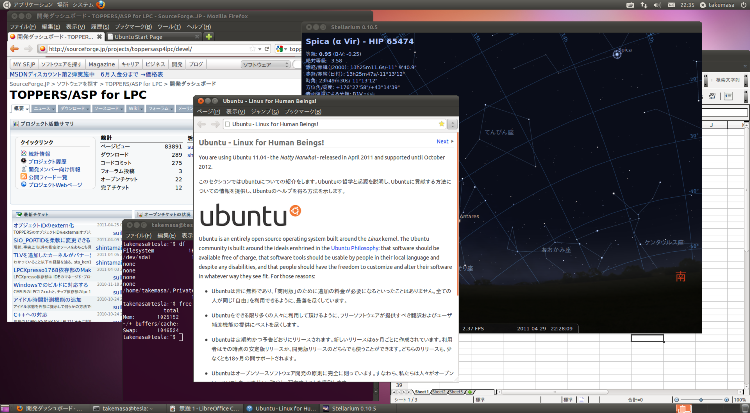Viewport: 750px width, 413px height.
Task: Open the network indicator in the top panel
Action: 644,5
